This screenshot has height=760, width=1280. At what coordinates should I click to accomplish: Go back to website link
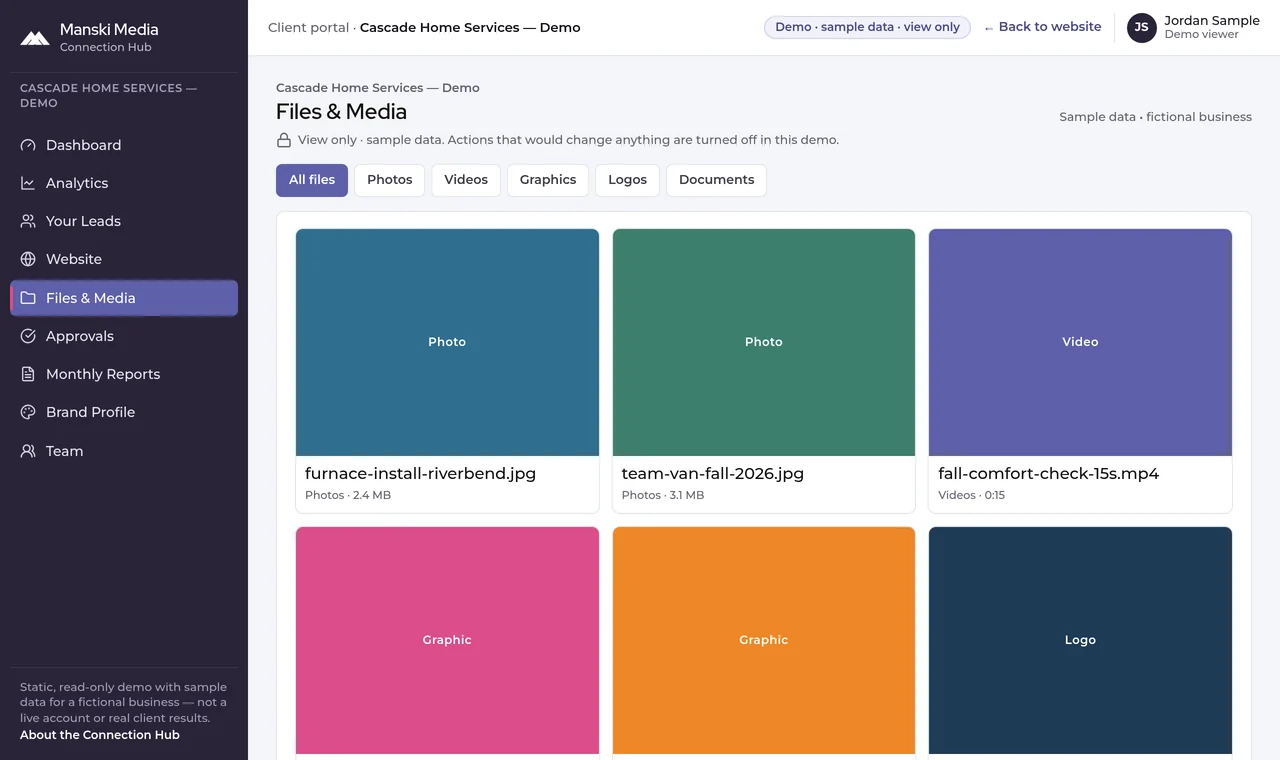tap(1042, 27)
